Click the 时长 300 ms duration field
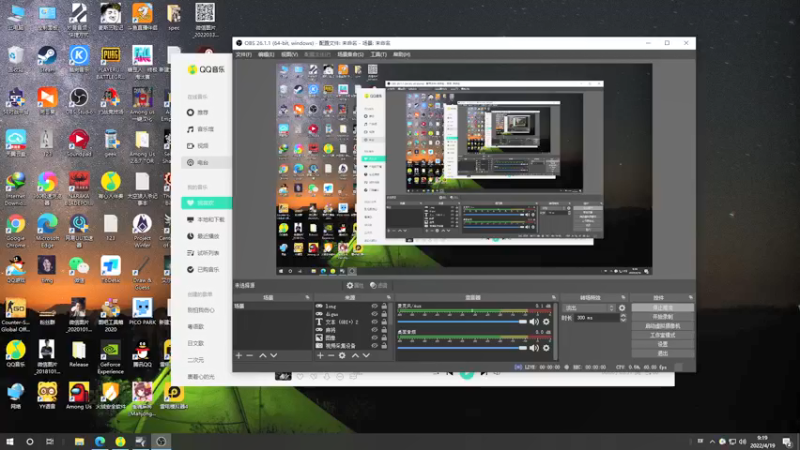800x450 pixels. 596,318
